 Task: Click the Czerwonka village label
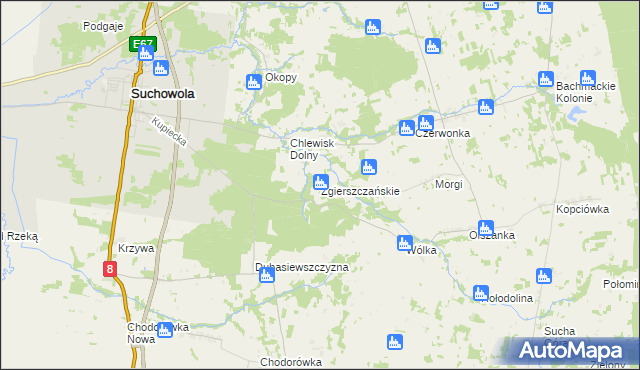tap(443, 133)
